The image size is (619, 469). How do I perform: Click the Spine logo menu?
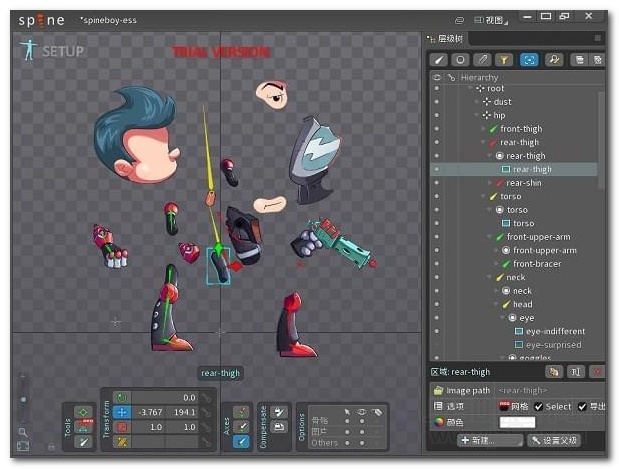[41, 21]
